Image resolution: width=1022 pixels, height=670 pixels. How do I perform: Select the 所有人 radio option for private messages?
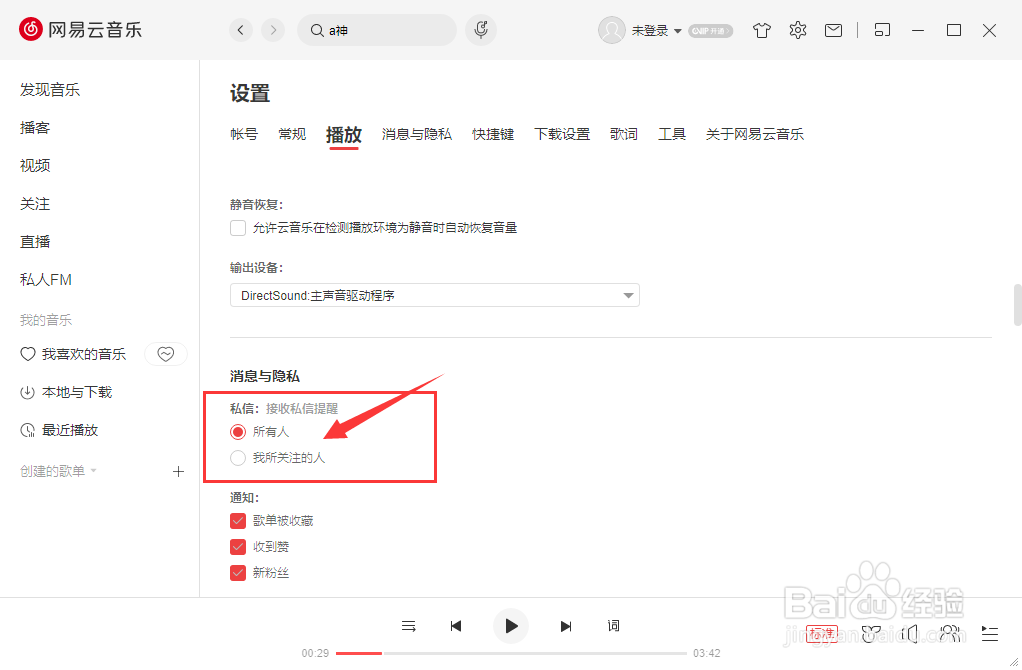[238, 432]
